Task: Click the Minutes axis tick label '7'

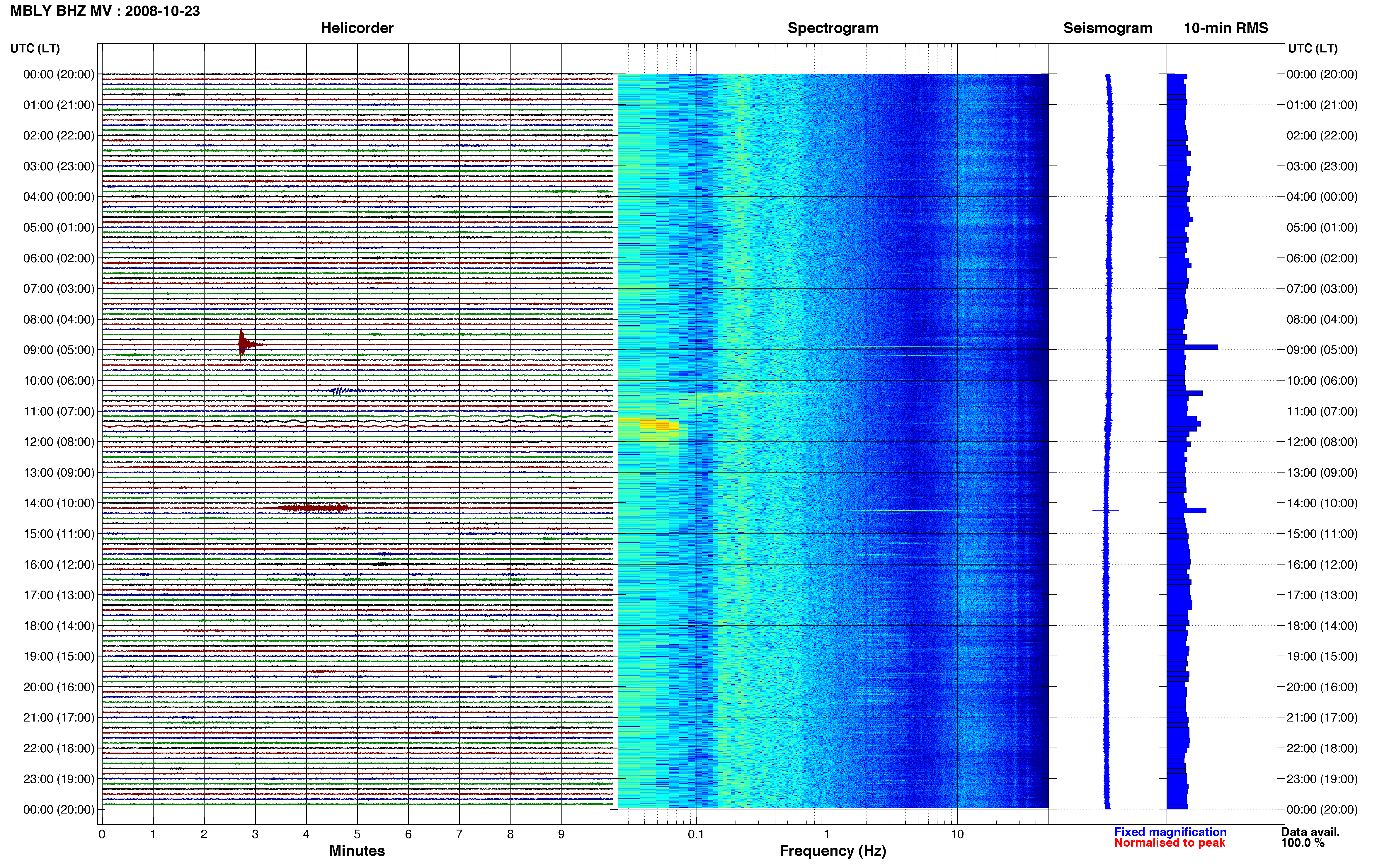Action: (x=459, y=834)
